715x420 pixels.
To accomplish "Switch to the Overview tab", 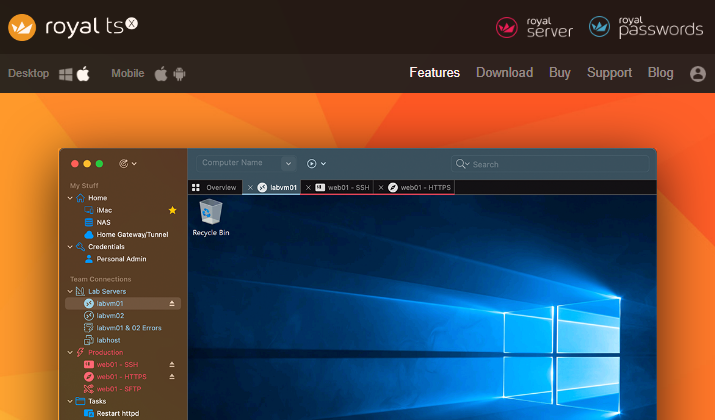I will tap(215, 187).
